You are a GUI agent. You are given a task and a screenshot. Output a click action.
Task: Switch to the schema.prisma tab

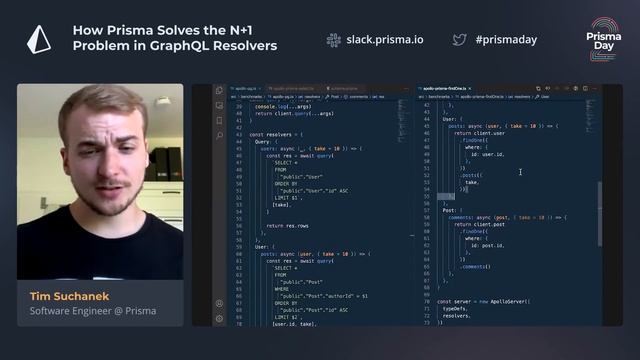(x=342, y=89)
